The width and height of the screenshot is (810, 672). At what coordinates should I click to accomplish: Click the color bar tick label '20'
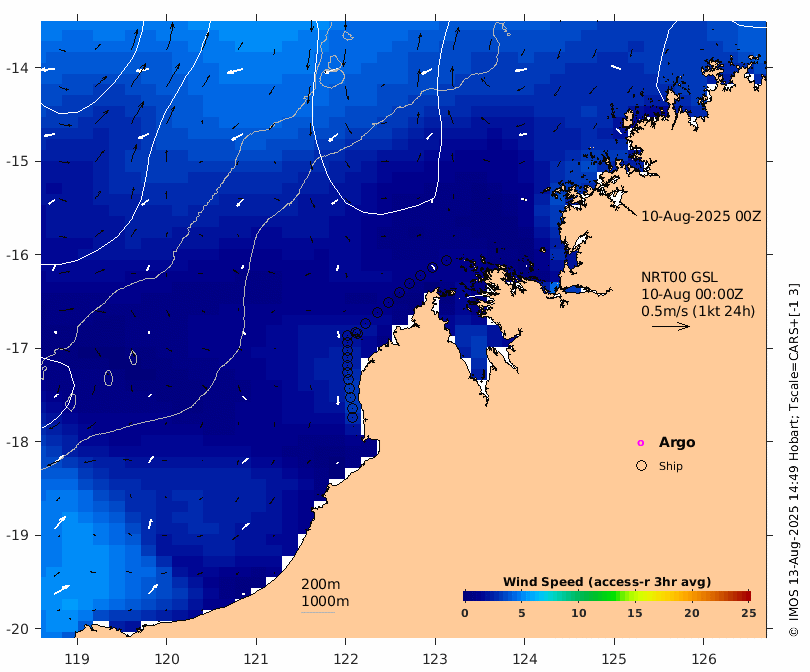click(x=692, y=613)
